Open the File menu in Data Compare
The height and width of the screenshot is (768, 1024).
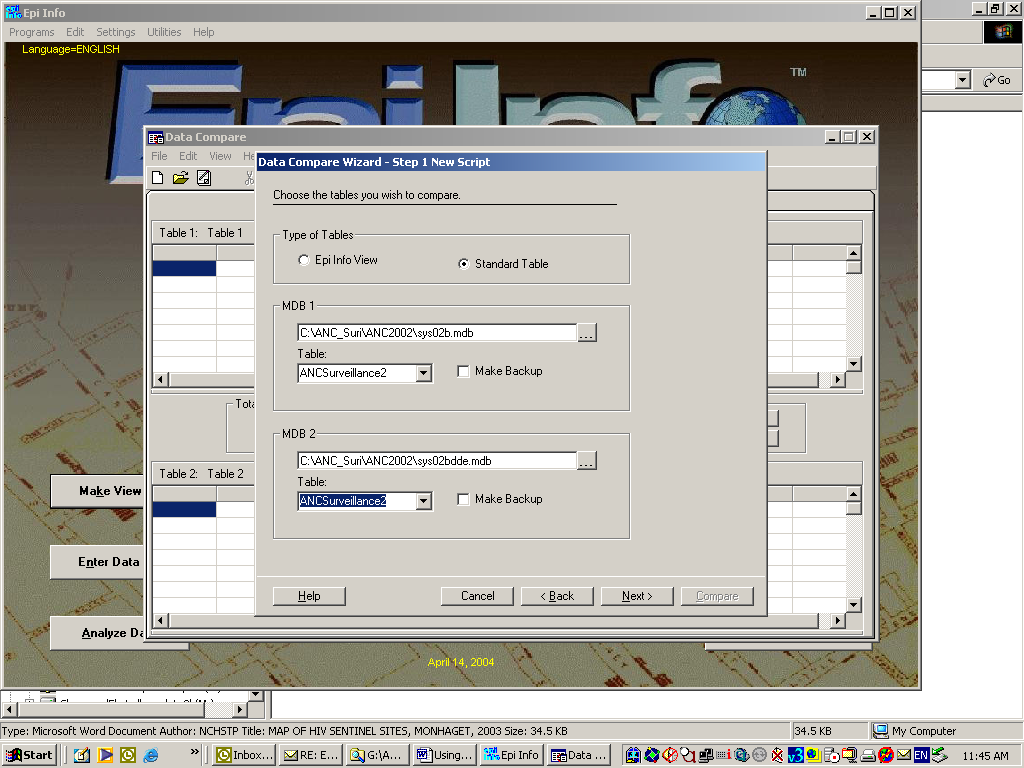[159, 156]
